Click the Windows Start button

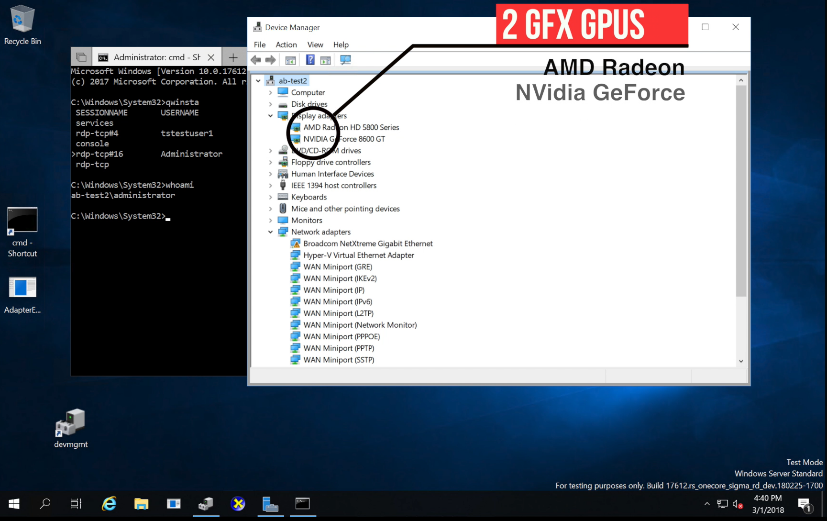(15, 504)
